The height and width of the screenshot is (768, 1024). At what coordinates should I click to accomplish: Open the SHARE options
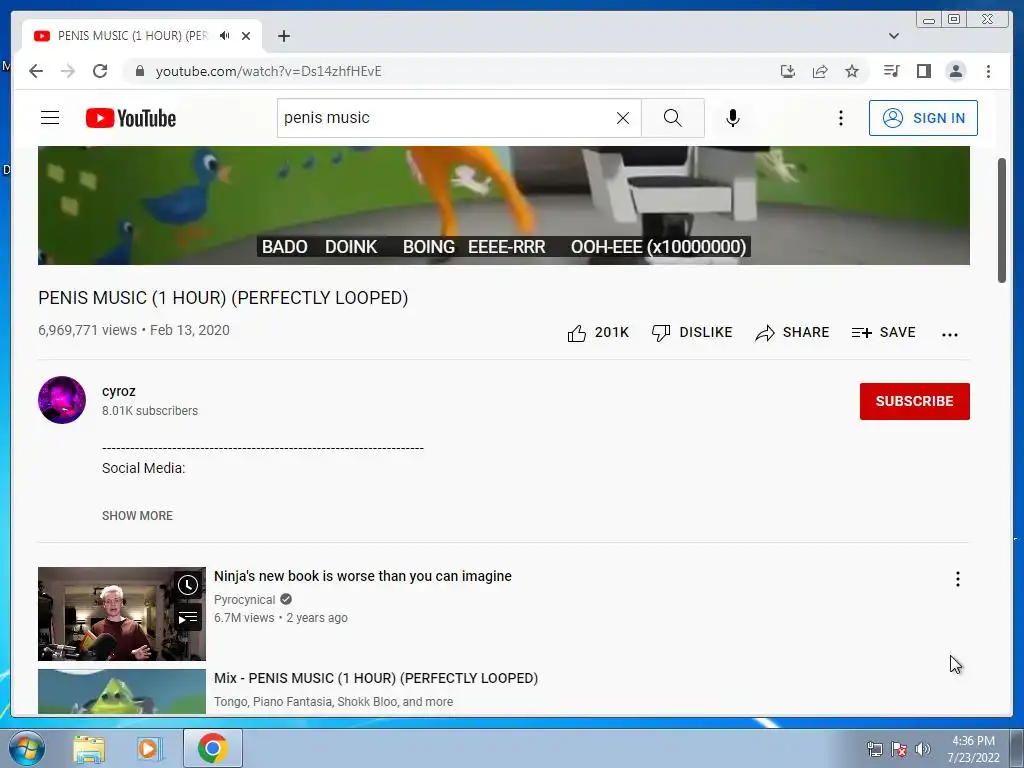[792, 332]
